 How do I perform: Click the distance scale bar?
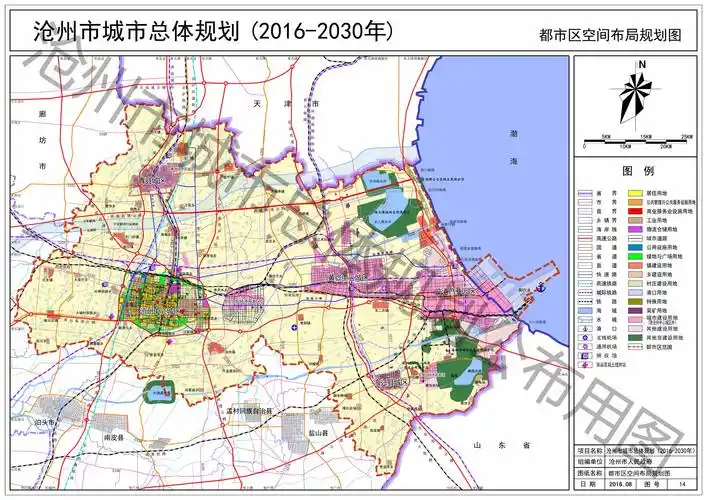(x=635, y=141)
